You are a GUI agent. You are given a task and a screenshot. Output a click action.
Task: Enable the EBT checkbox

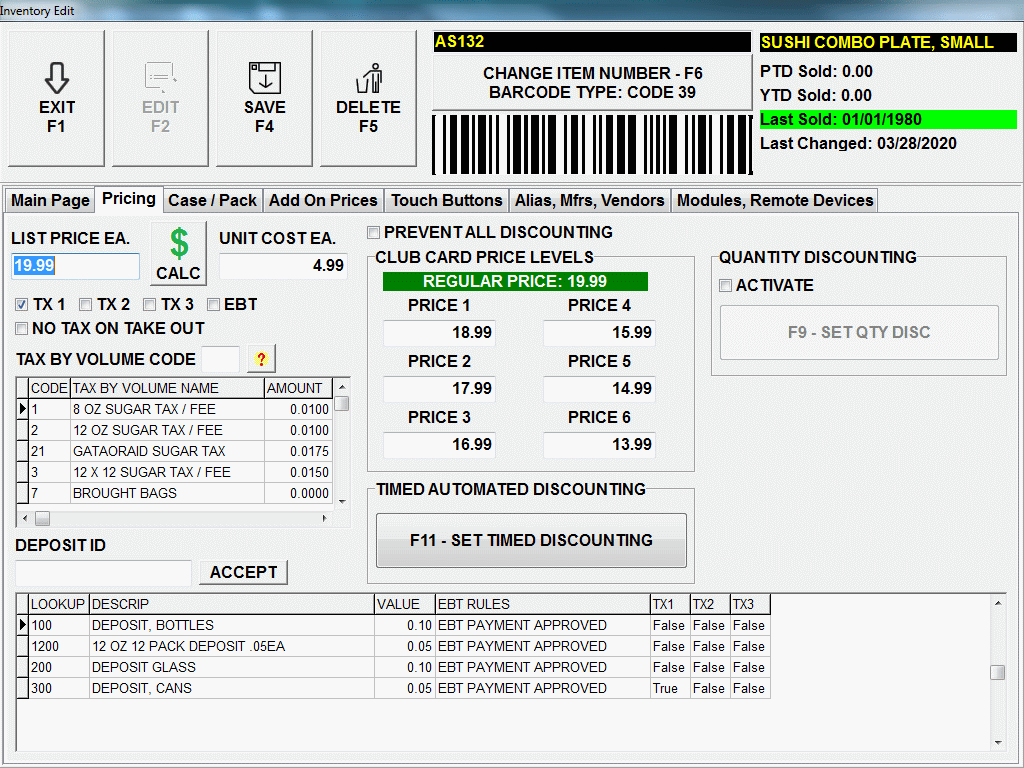point(214,305)
